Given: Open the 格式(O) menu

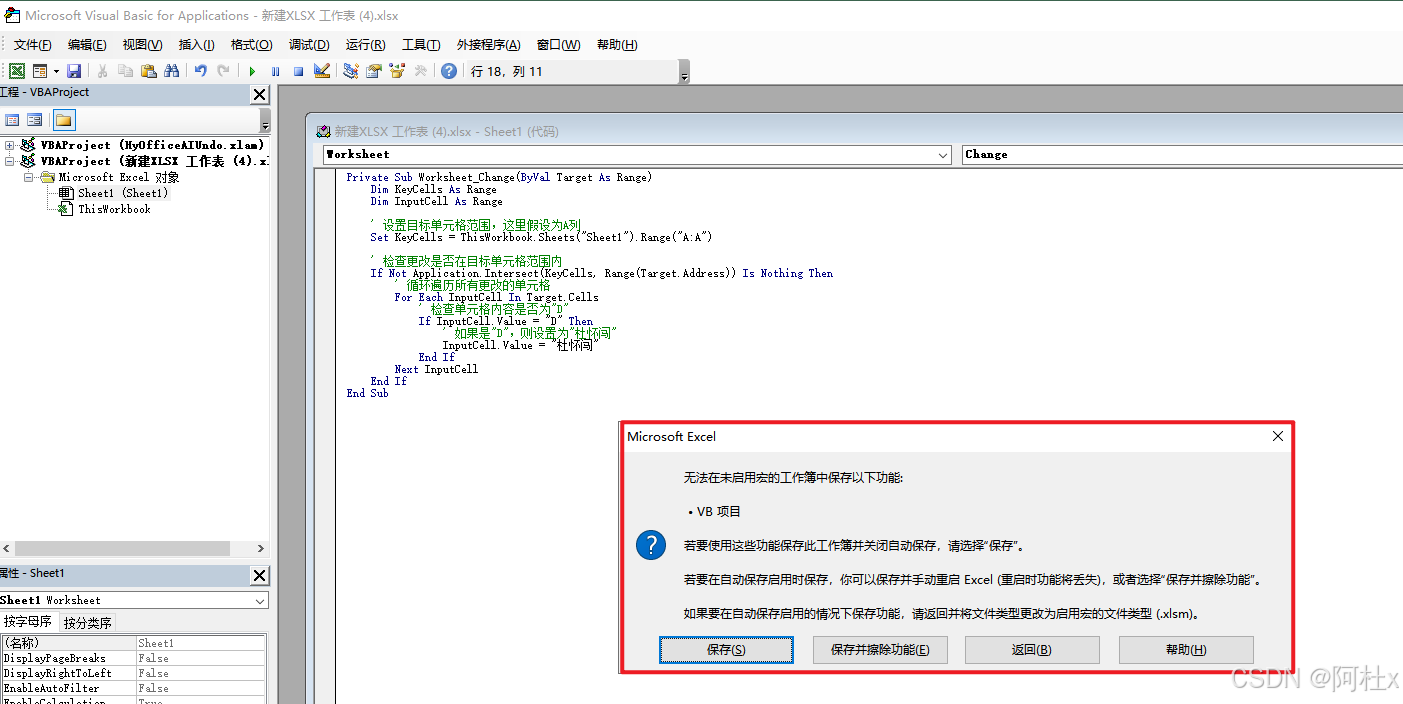Looking at the screenshot, I should click(251, 44).
